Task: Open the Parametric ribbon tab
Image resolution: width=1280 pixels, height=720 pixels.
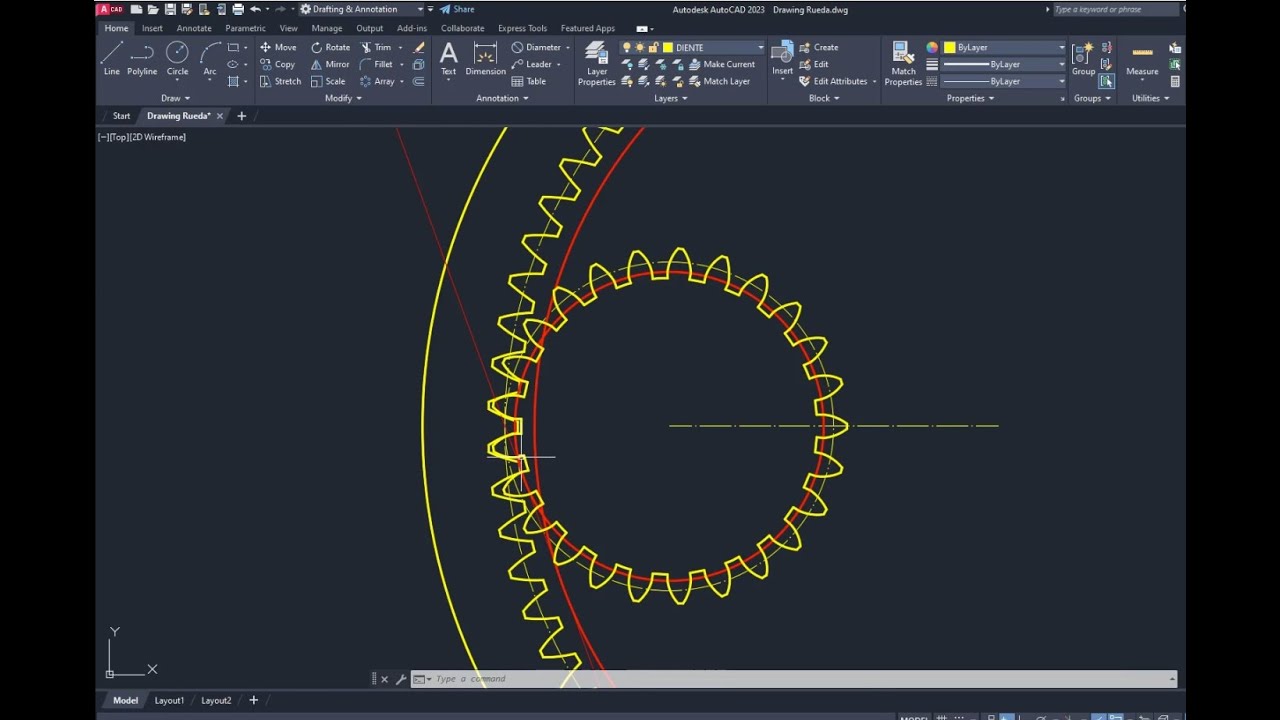Action: click(x=245, y=28)
